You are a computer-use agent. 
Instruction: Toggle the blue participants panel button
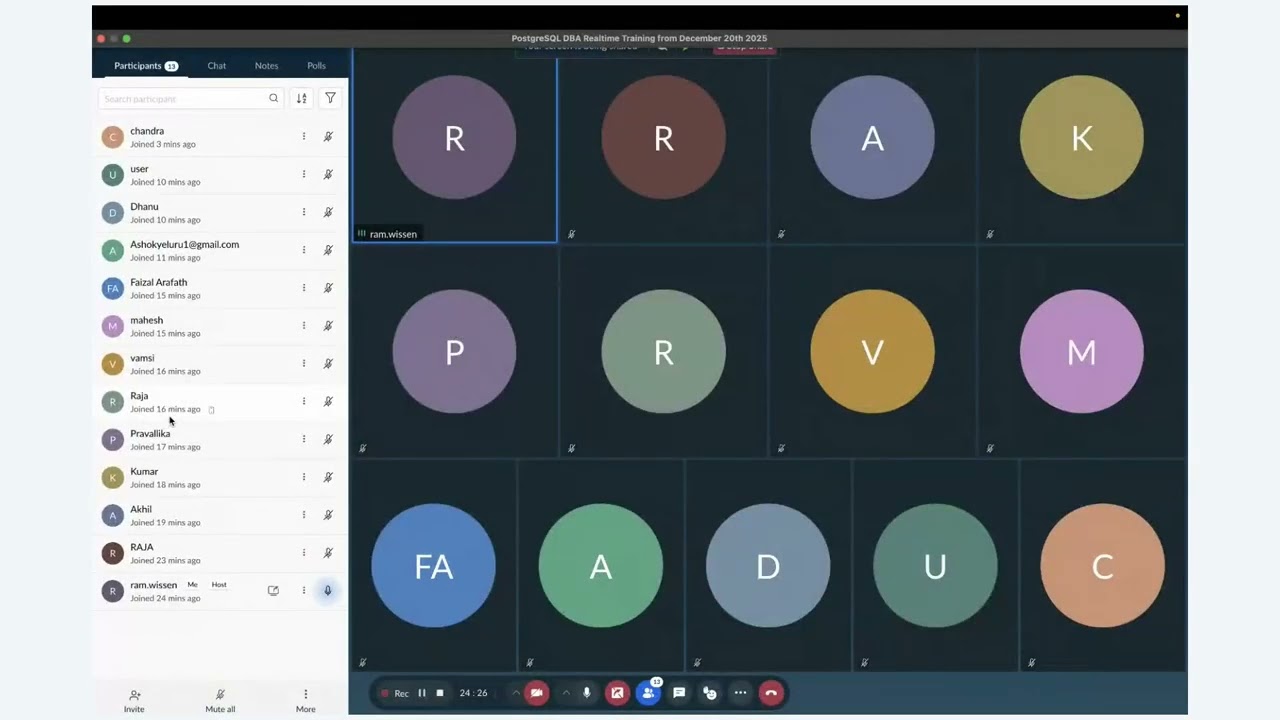(648, 693)
